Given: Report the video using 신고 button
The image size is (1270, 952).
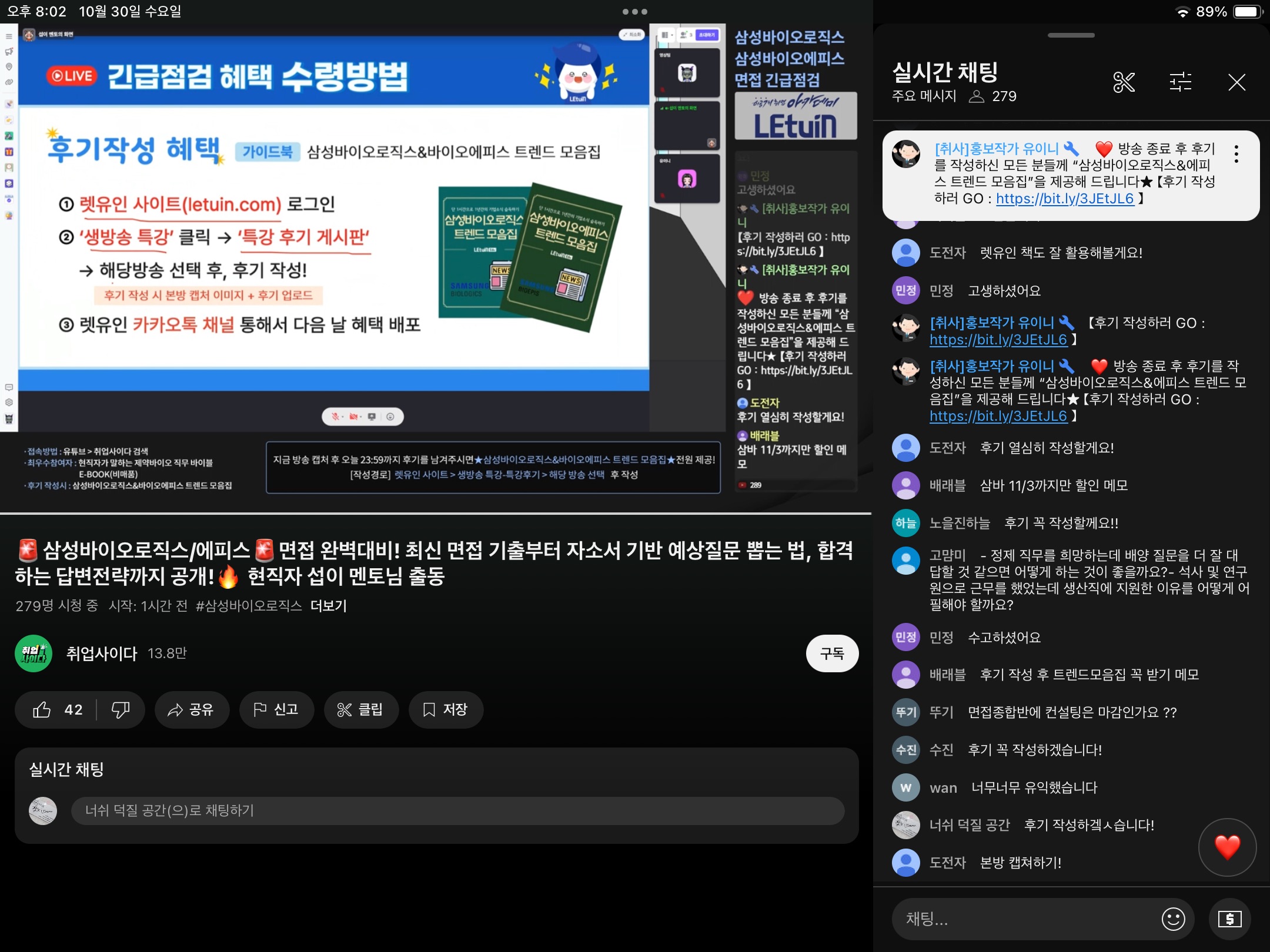Looking at the screenshot, I should click(276, 710).
